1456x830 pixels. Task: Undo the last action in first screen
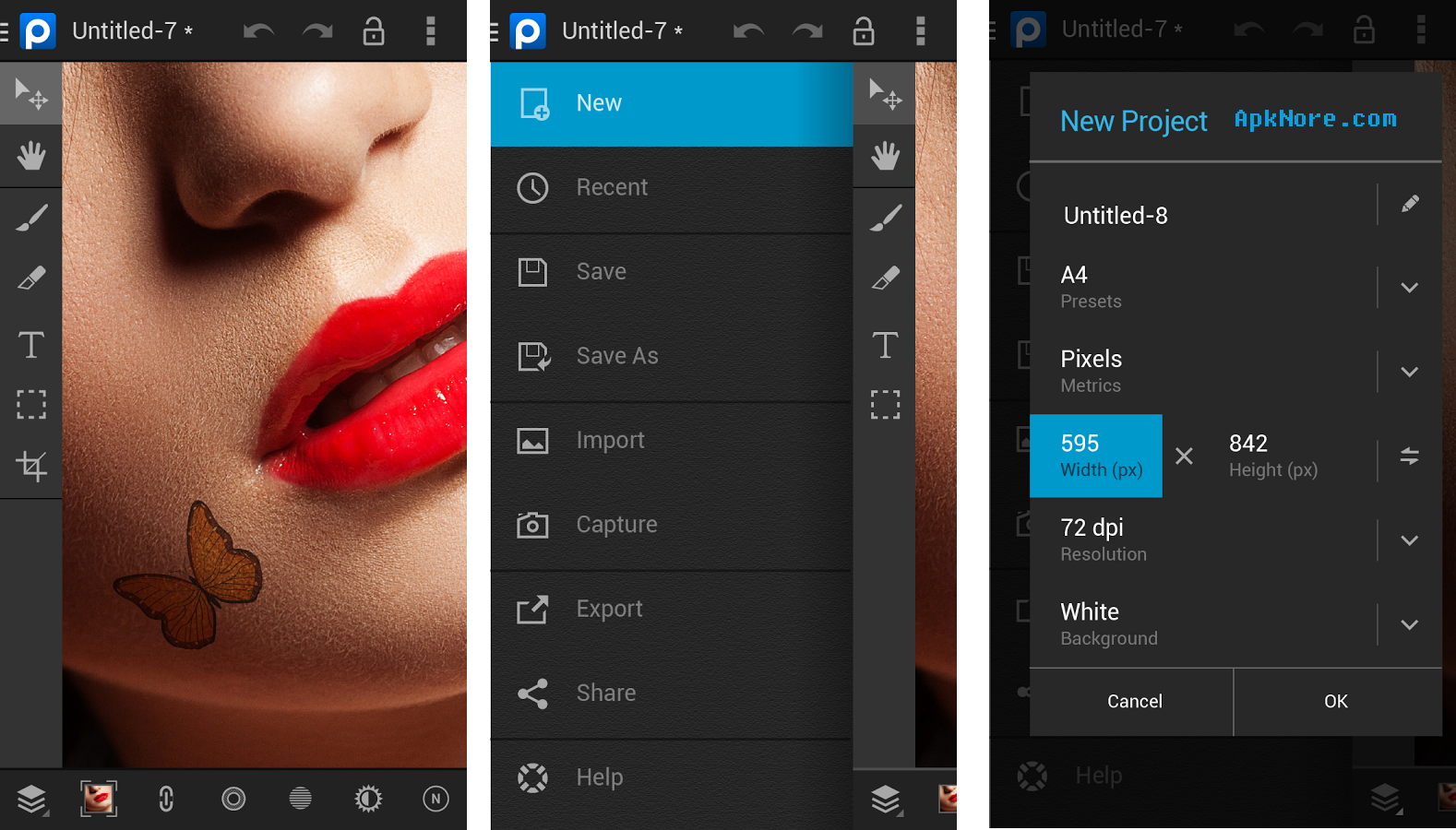258,31
